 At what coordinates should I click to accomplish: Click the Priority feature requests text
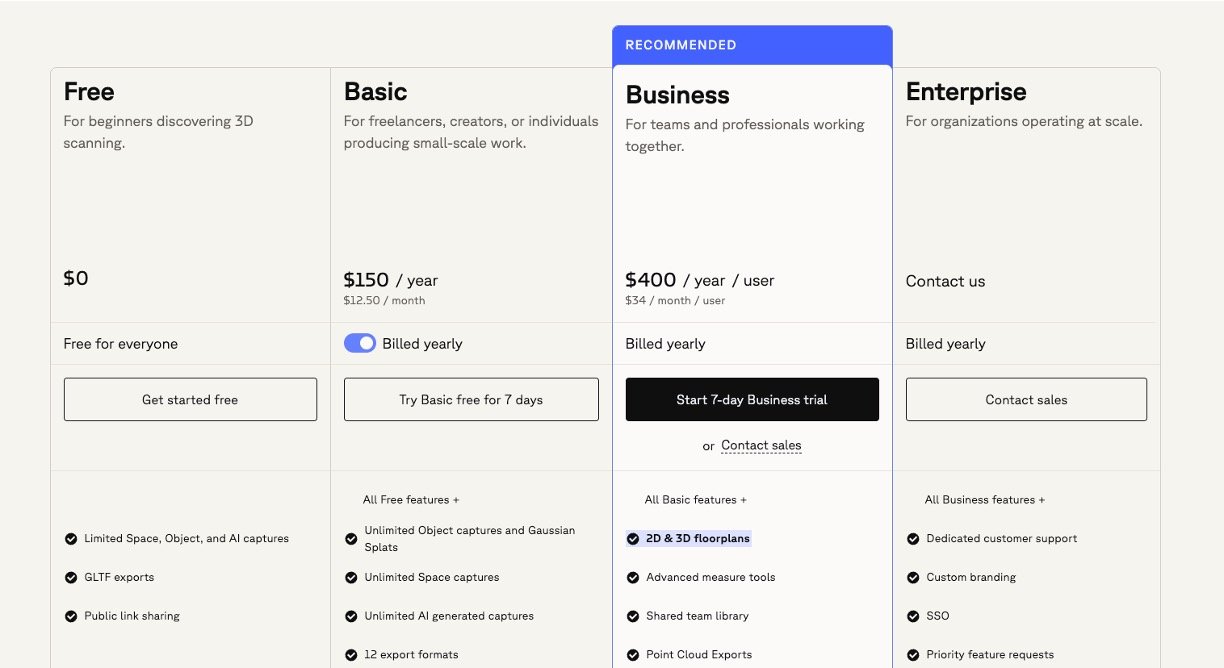click(990, 655)
